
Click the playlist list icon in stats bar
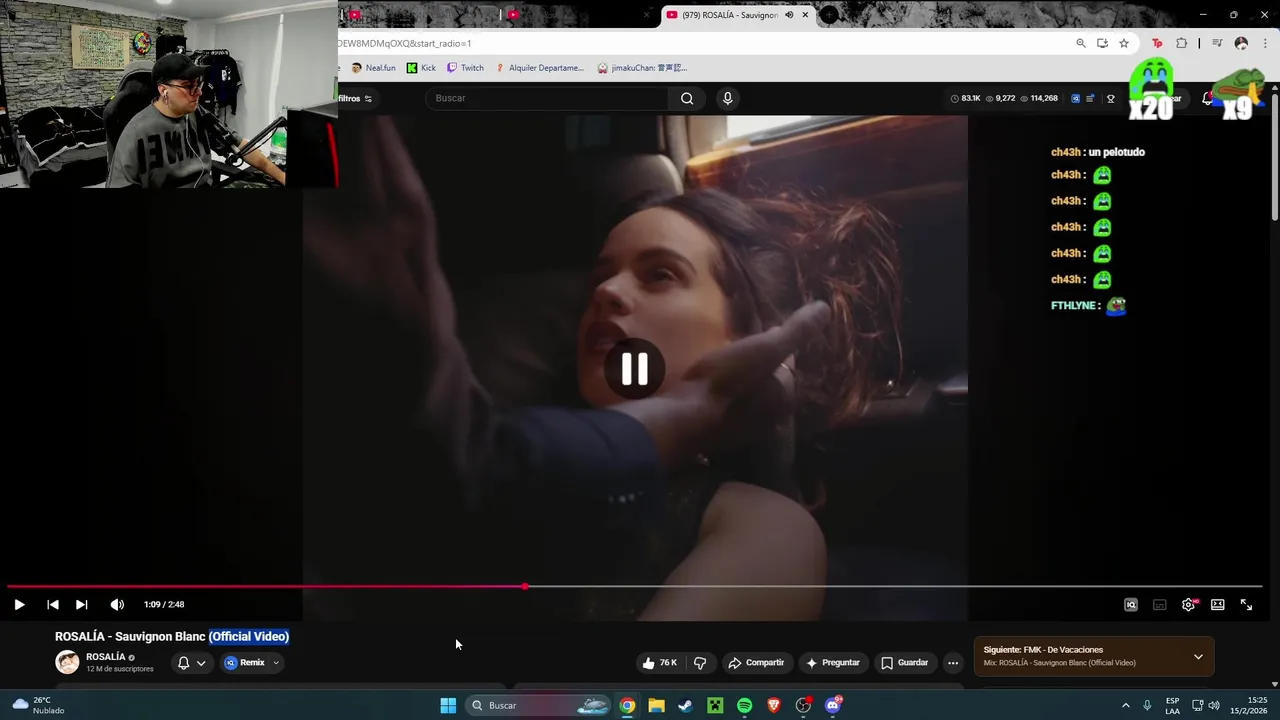pos(1091,98)
